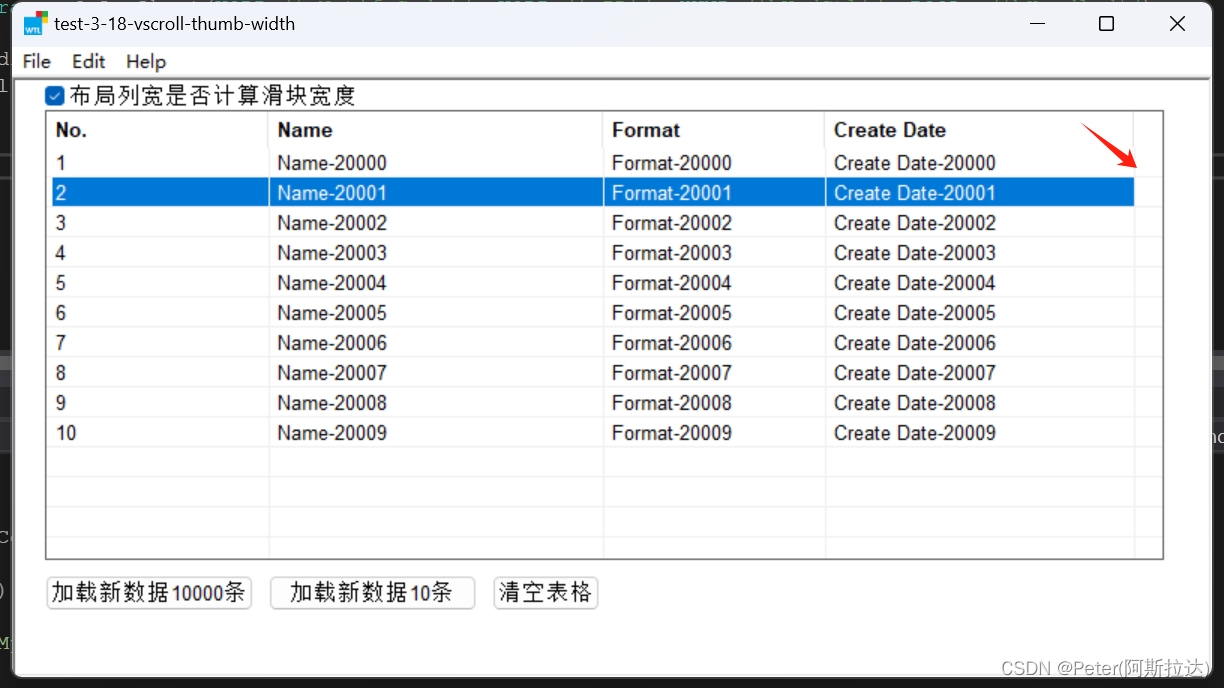Viewport: 1224px width, 688px height.
Task: Click cell Format-20001
Action: click(x=714, y=193)
